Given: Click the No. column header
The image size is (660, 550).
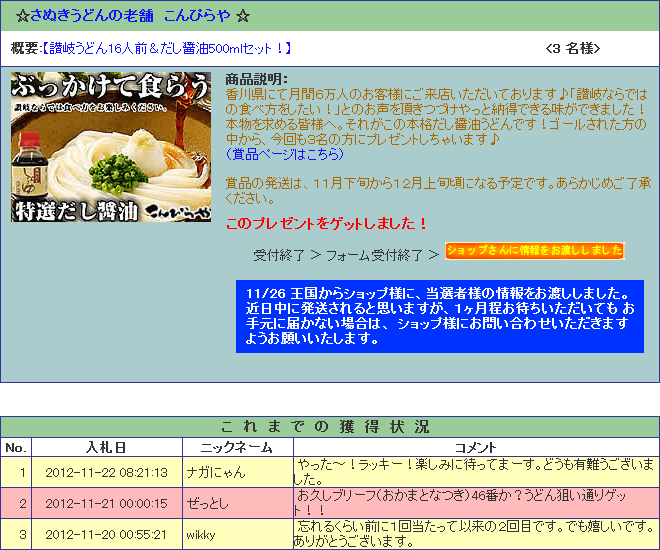Looking at the screenshot, I should (16, 447).
